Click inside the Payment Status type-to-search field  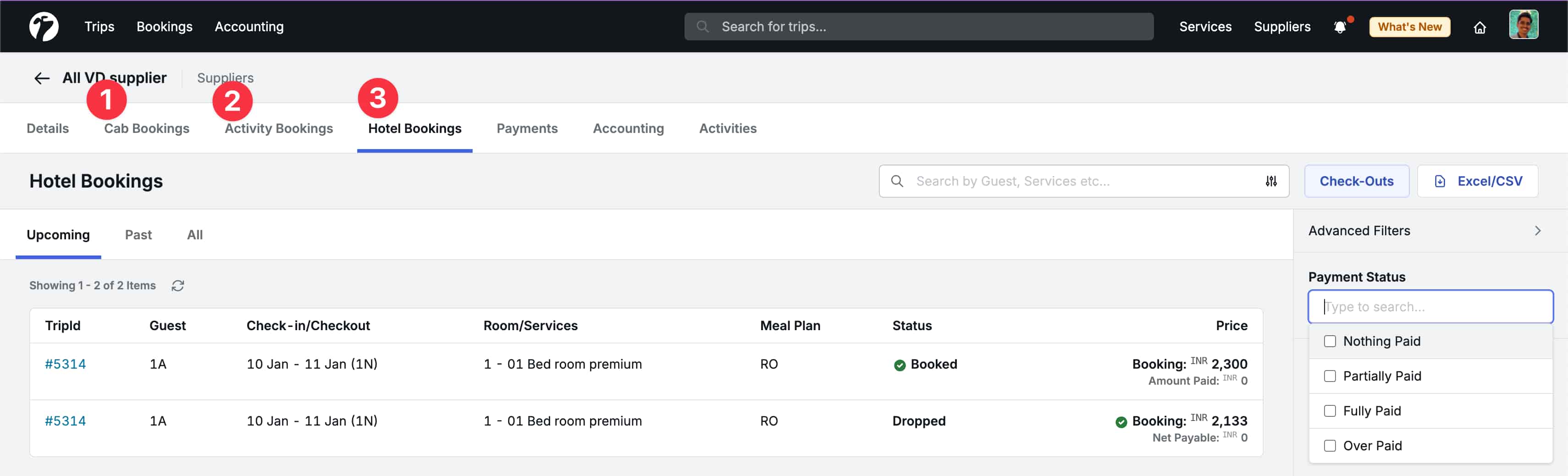(1430, 307)
